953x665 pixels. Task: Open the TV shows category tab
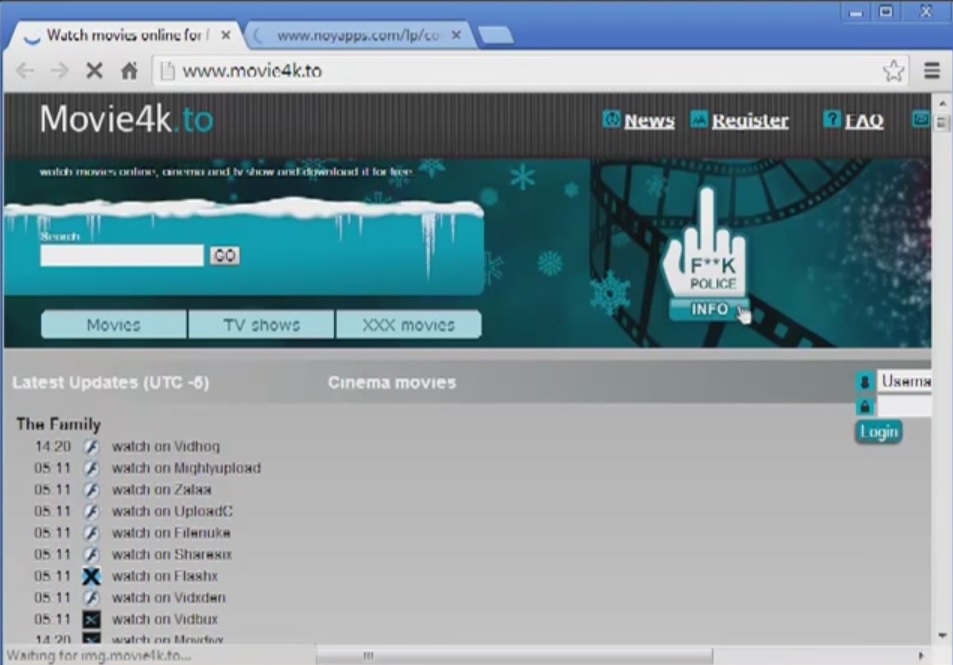tap(261, 325)
